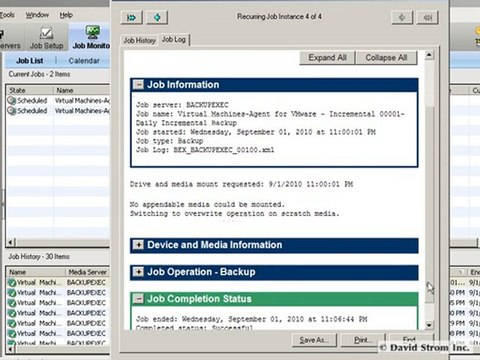Screen dimensions: 480x360
Task: Open the Window menu
Action: [37, 15]
